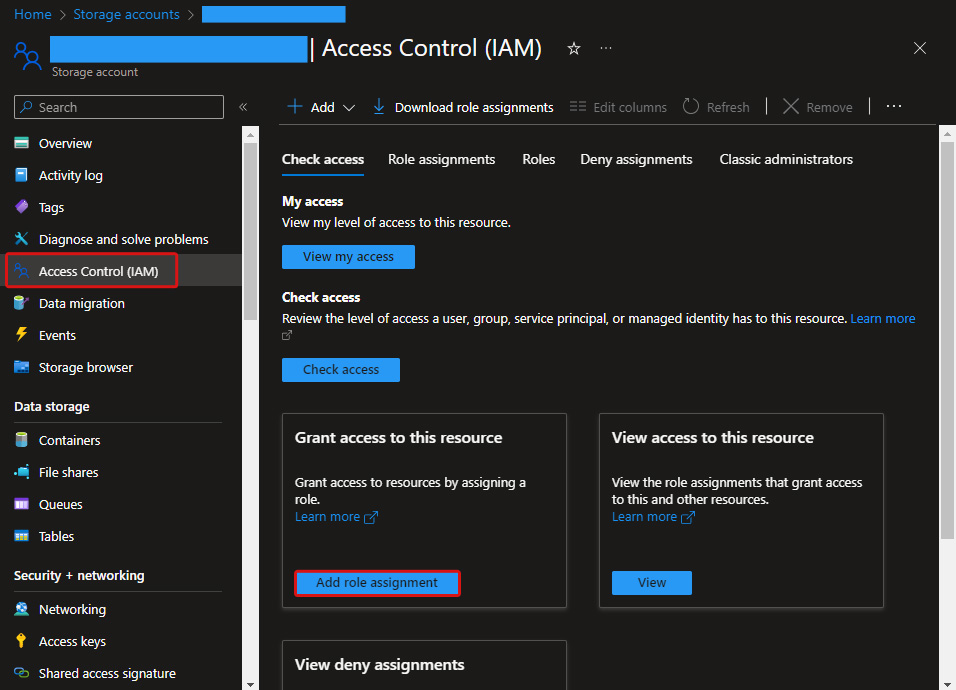
Task: Open Learn more in Grant access card
Action: [336, 517]
